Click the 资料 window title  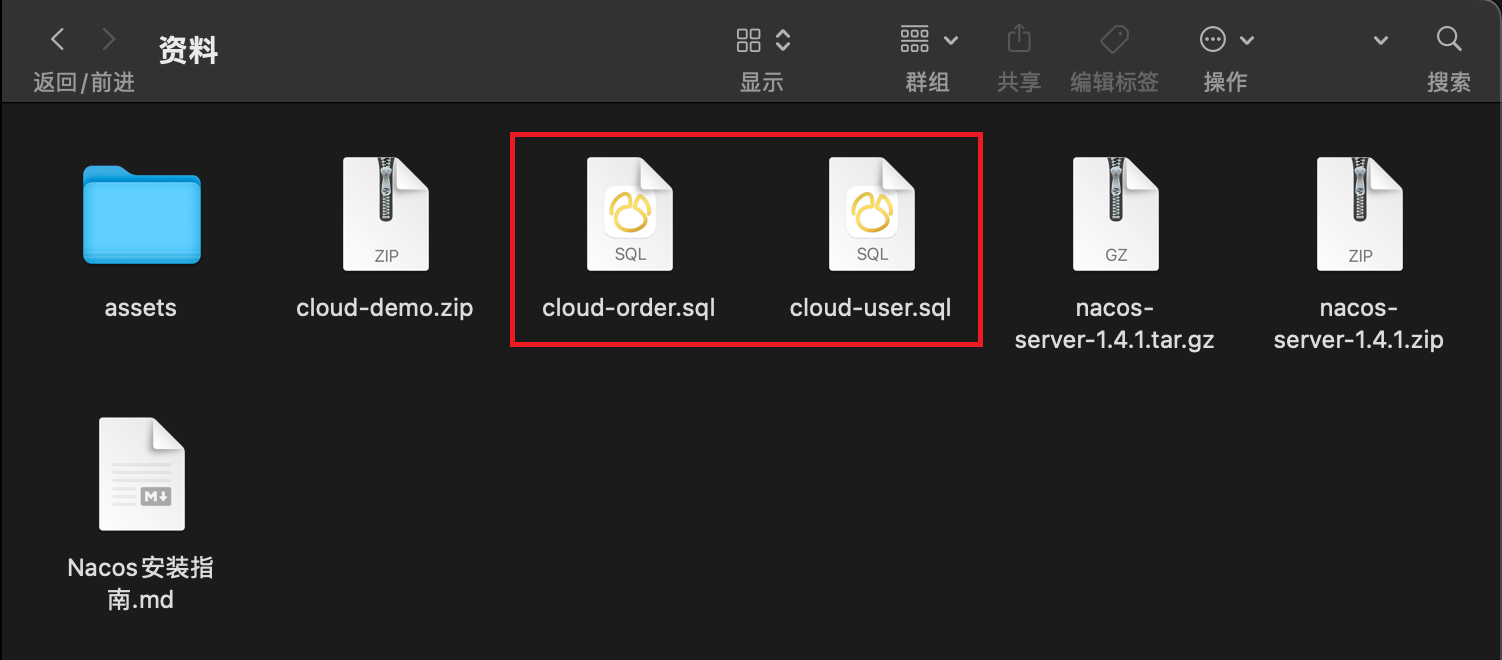188,50
